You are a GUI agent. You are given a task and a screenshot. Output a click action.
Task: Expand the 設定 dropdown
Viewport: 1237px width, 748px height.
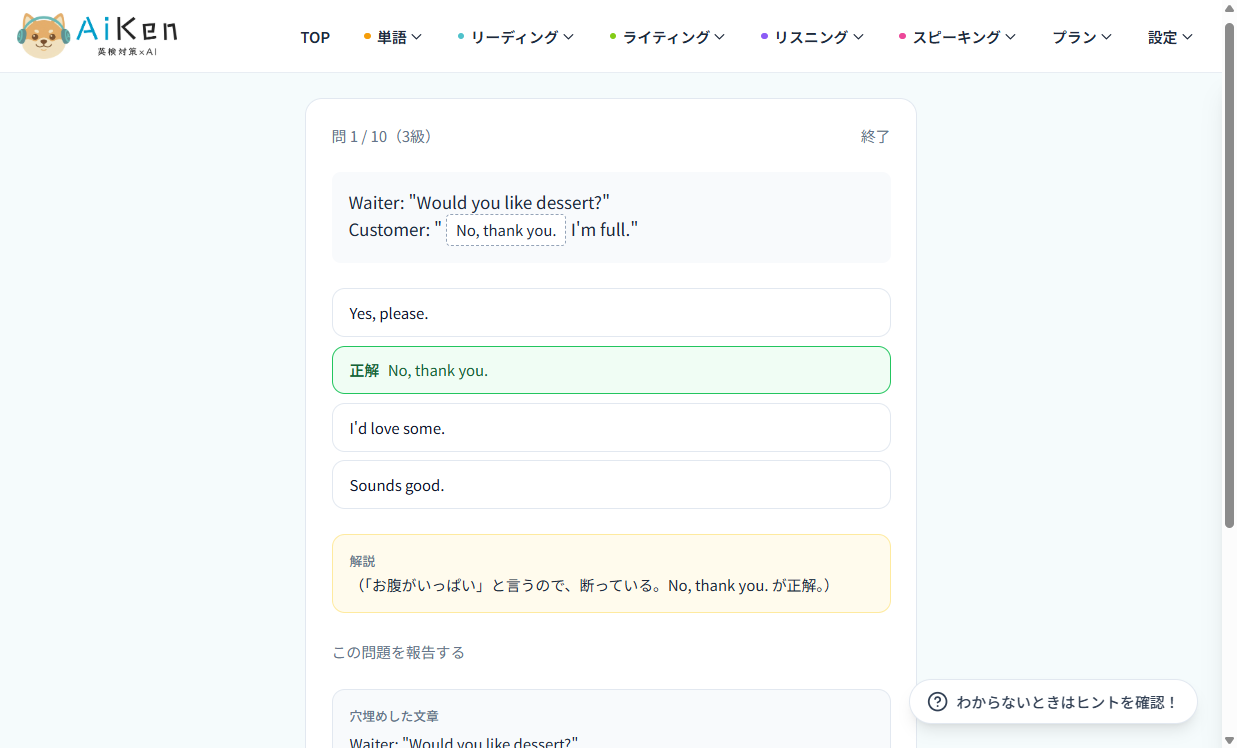click(x=1170, y=37)
